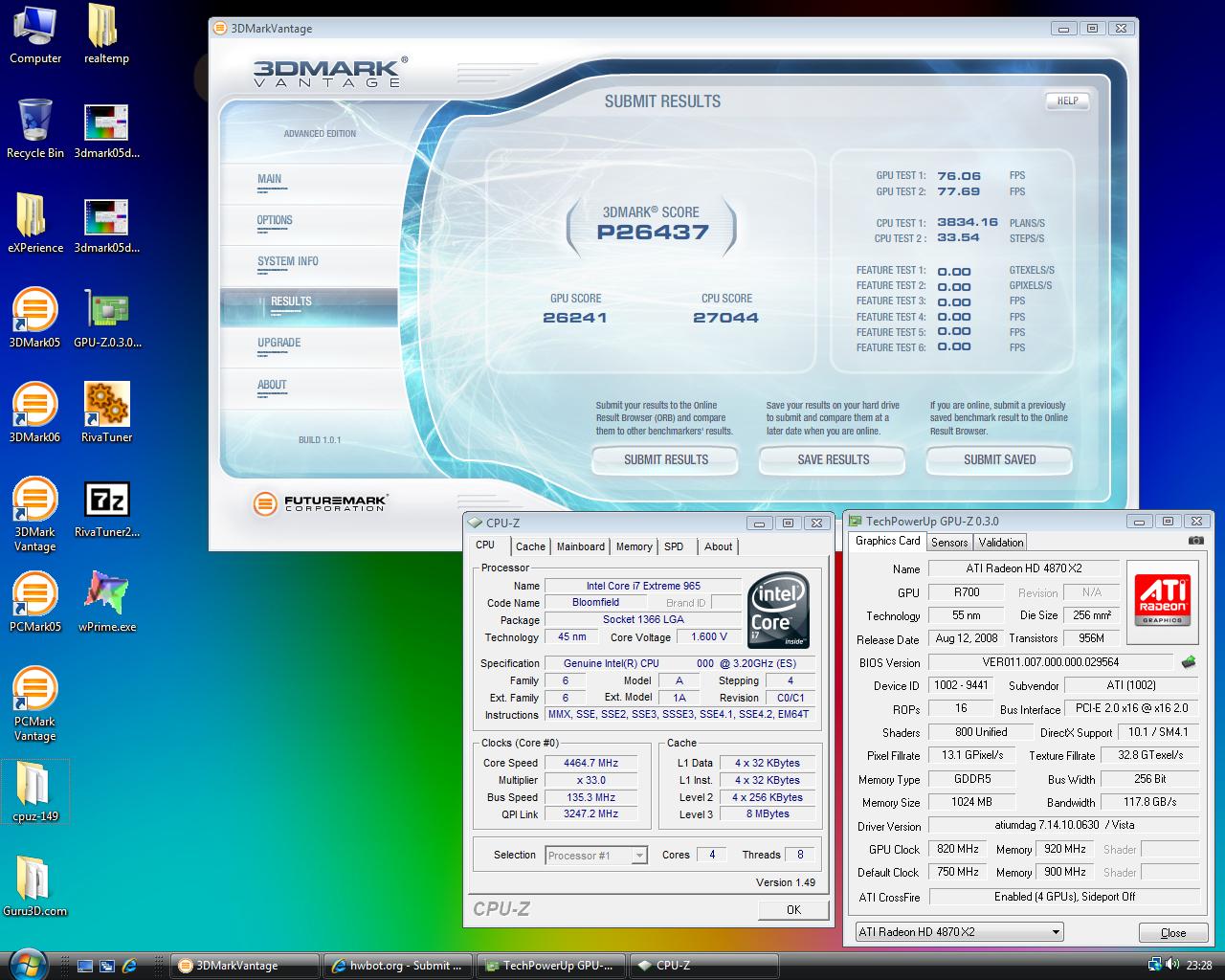Image resolution: width=1225 pixels, height=980 pixels.
Task: Open the Processor #1 selection dropdown
Action: 596,856
